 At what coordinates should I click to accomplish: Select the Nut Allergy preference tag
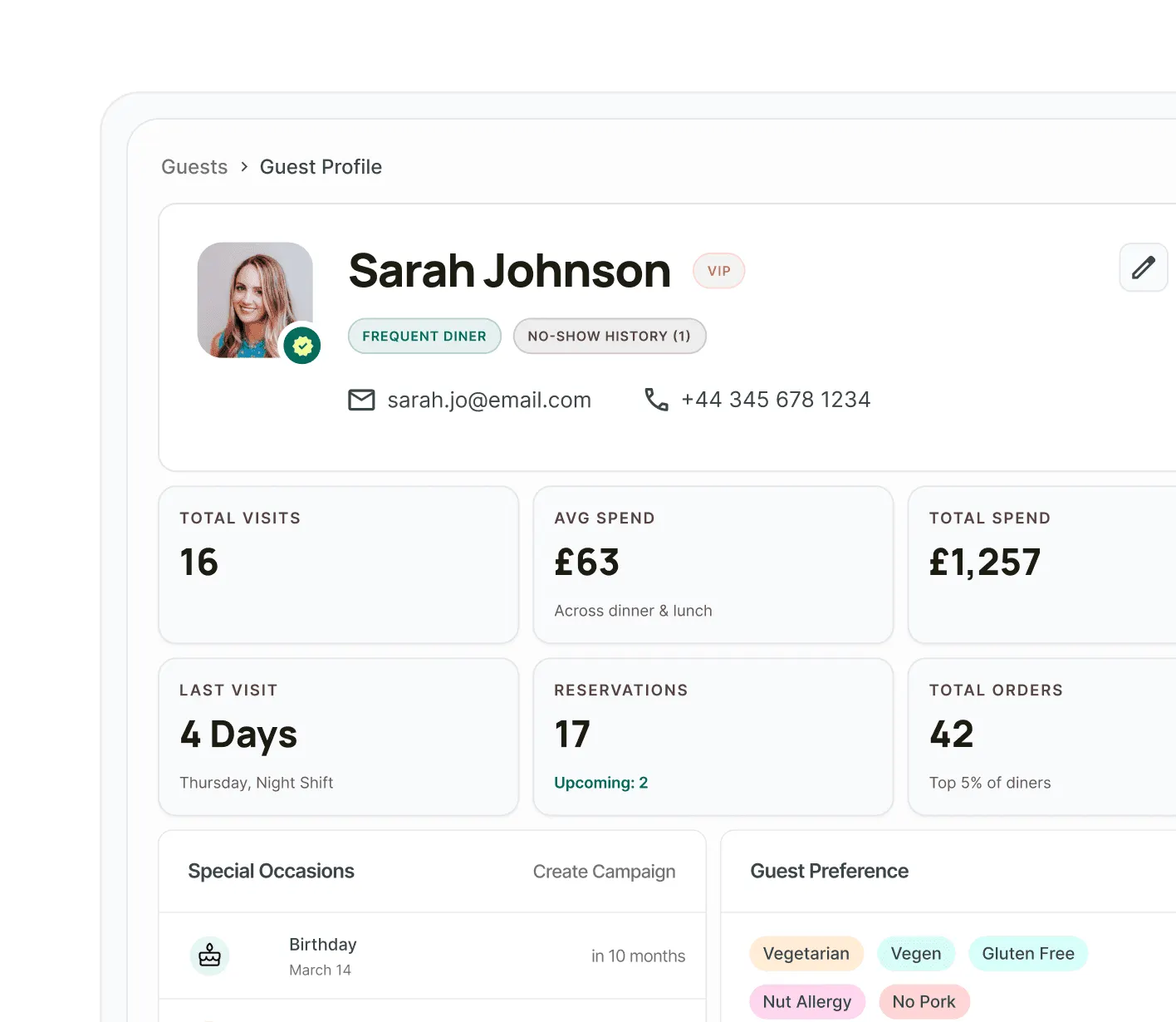point(807,1002)
